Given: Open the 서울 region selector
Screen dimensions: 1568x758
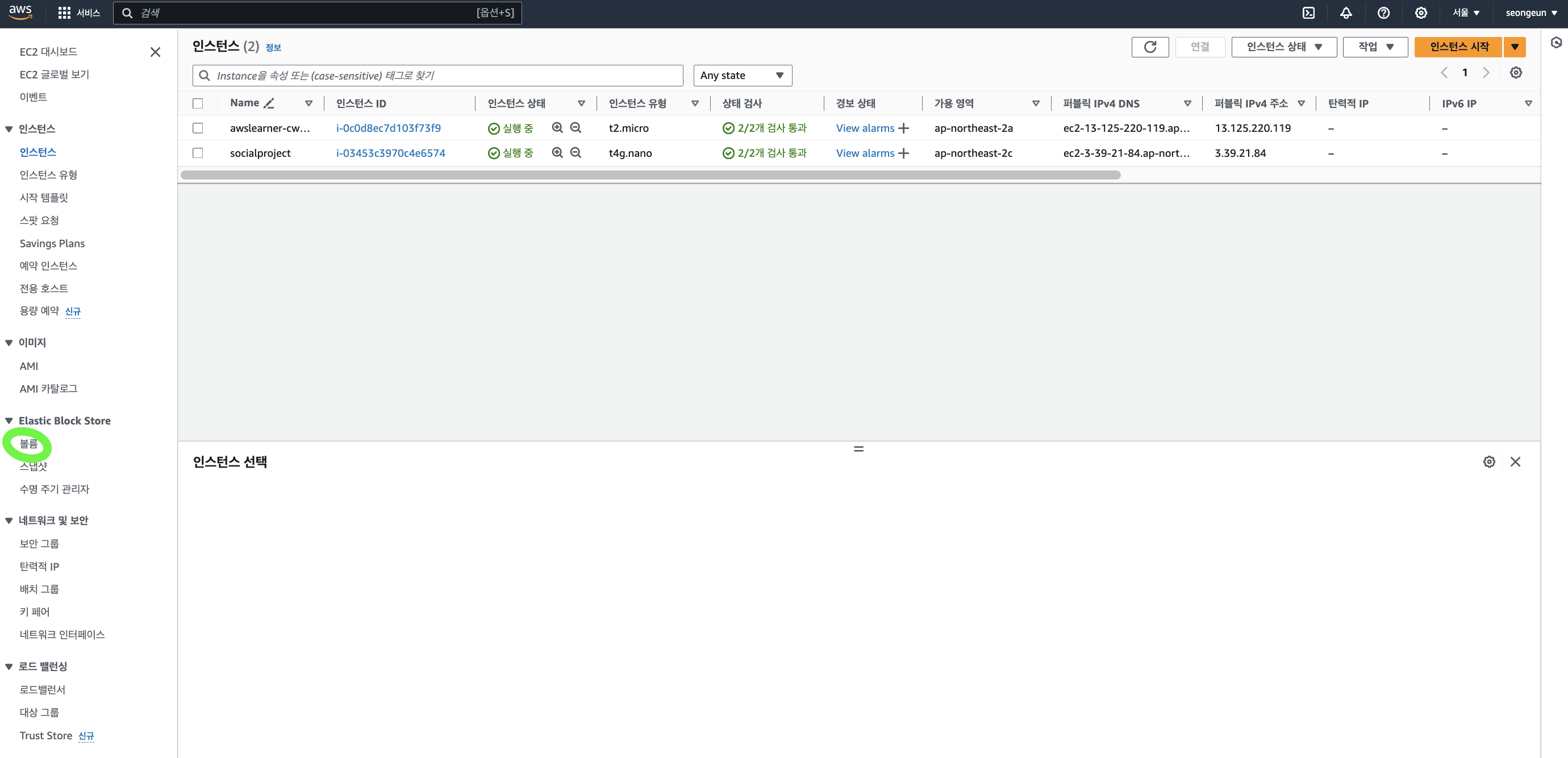Looking at the screenshot, I should (x=1465, y=13).
